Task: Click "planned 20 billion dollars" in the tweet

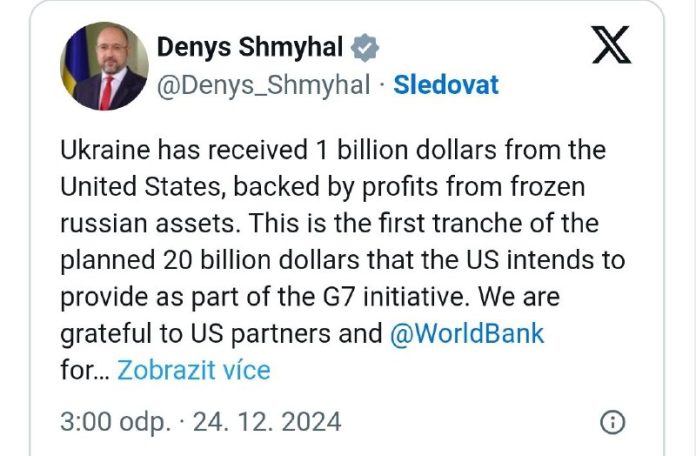Action: pyautogui.click(x=226, y=260)
